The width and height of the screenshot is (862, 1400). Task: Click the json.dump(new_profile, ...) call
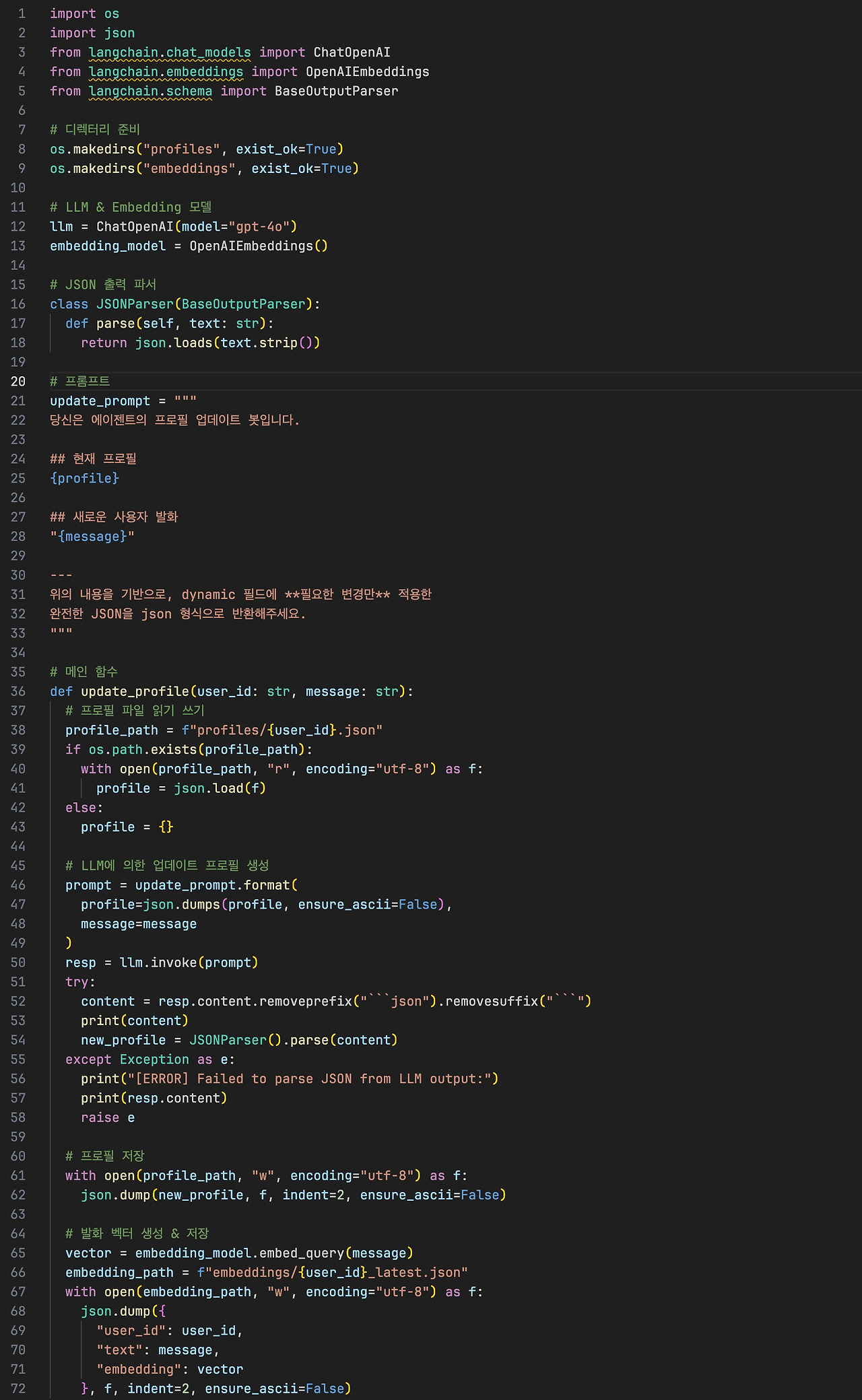[294, 1195]
